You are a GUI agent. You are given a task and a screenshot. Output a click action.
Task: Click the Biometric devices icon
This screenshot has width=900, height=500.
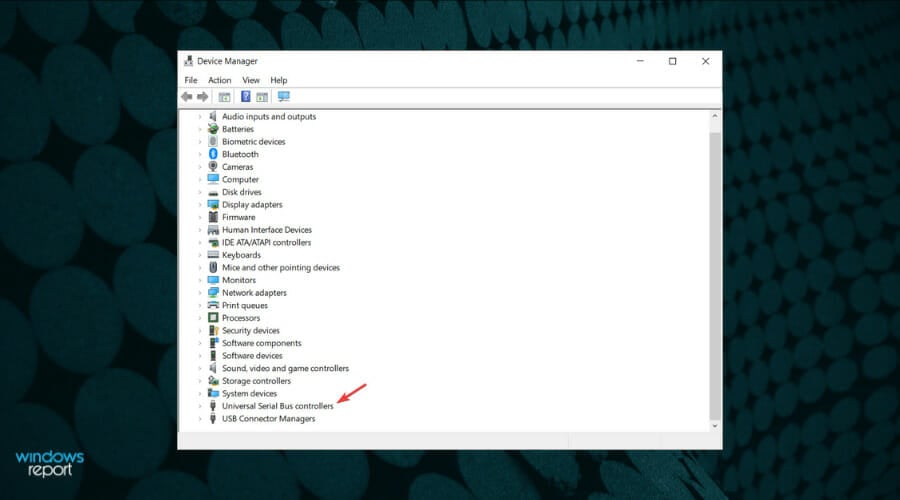click(x=213, y=141)
